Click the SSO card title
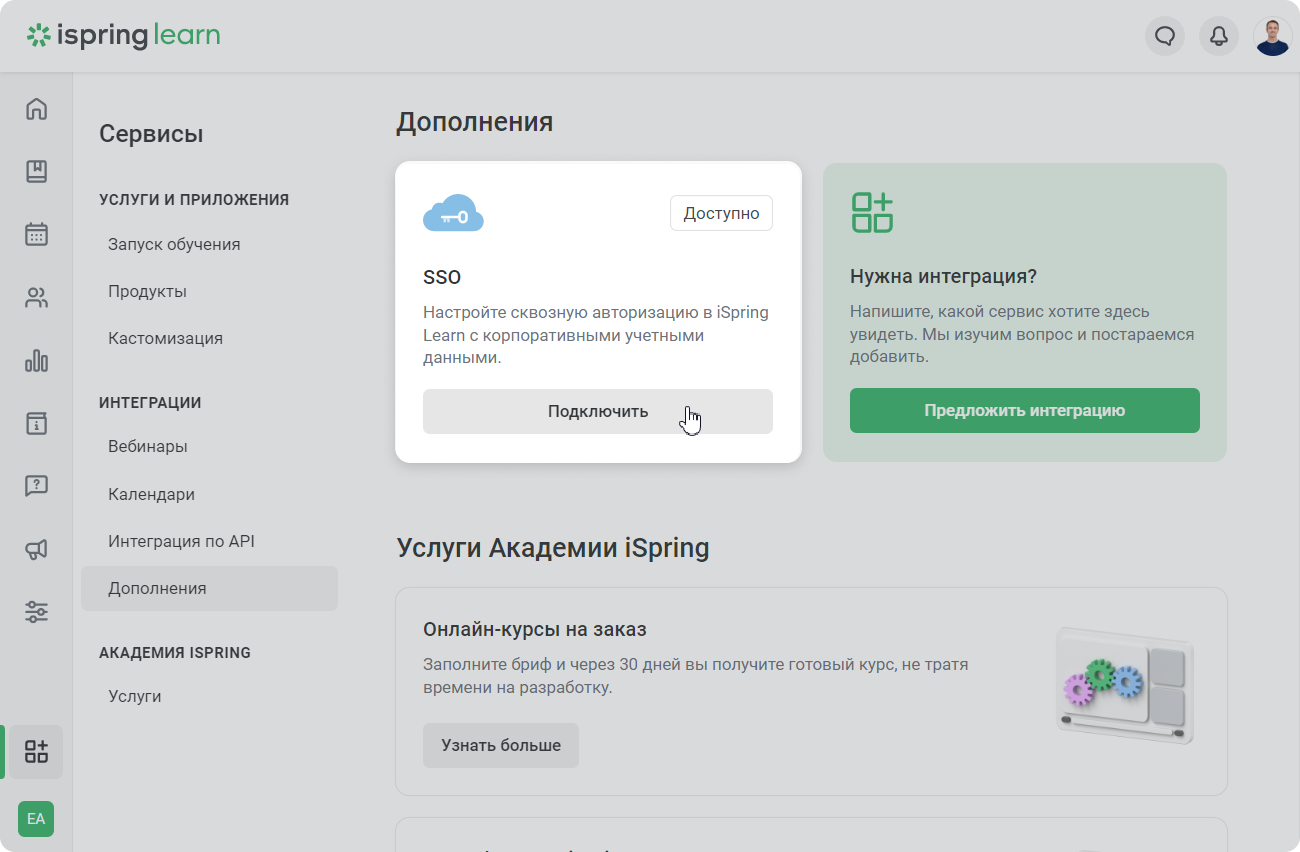The image size is (1300, 852). 442,277
